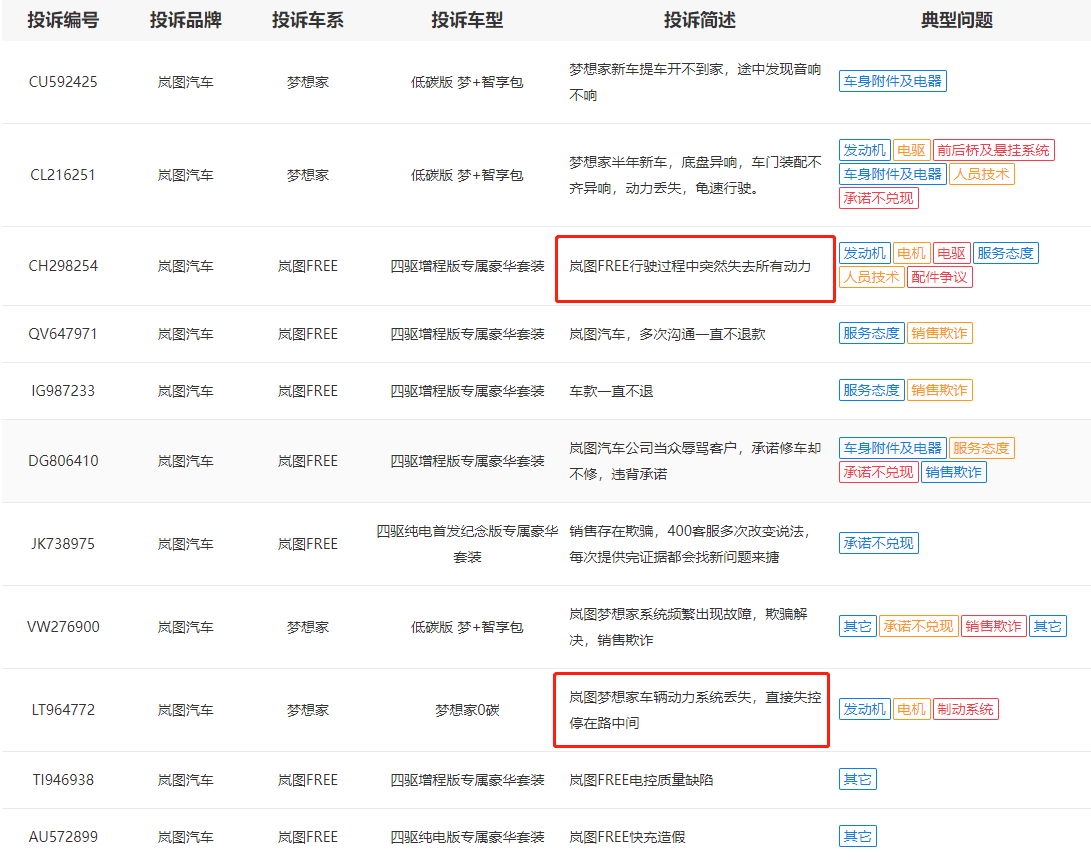Click 发动机 tag in LT964772 row
Viewport: 1091px width, 862px height.
(x=865, y=709)
